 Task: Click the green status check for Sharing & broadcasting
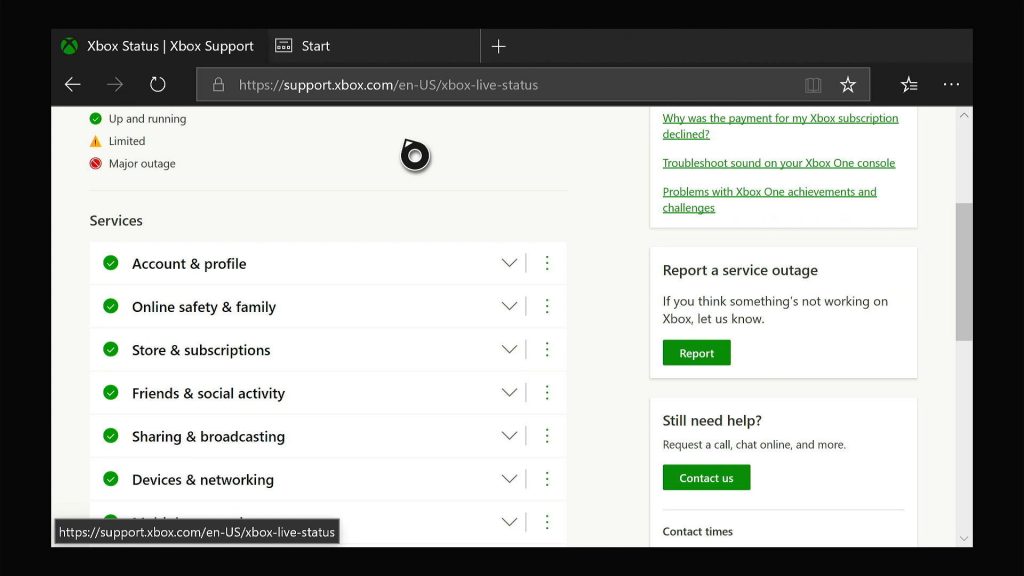[x=111, y=436]
